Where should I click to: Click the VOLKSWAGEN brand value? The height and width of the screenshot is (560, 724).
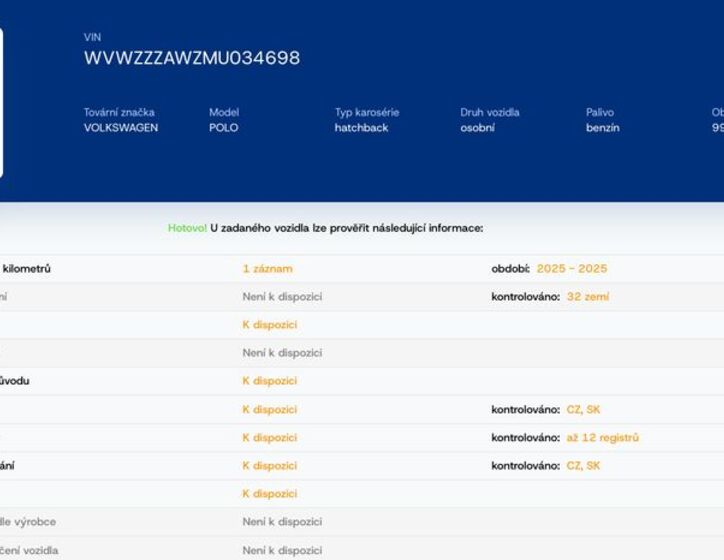click(x=121, y=128)
